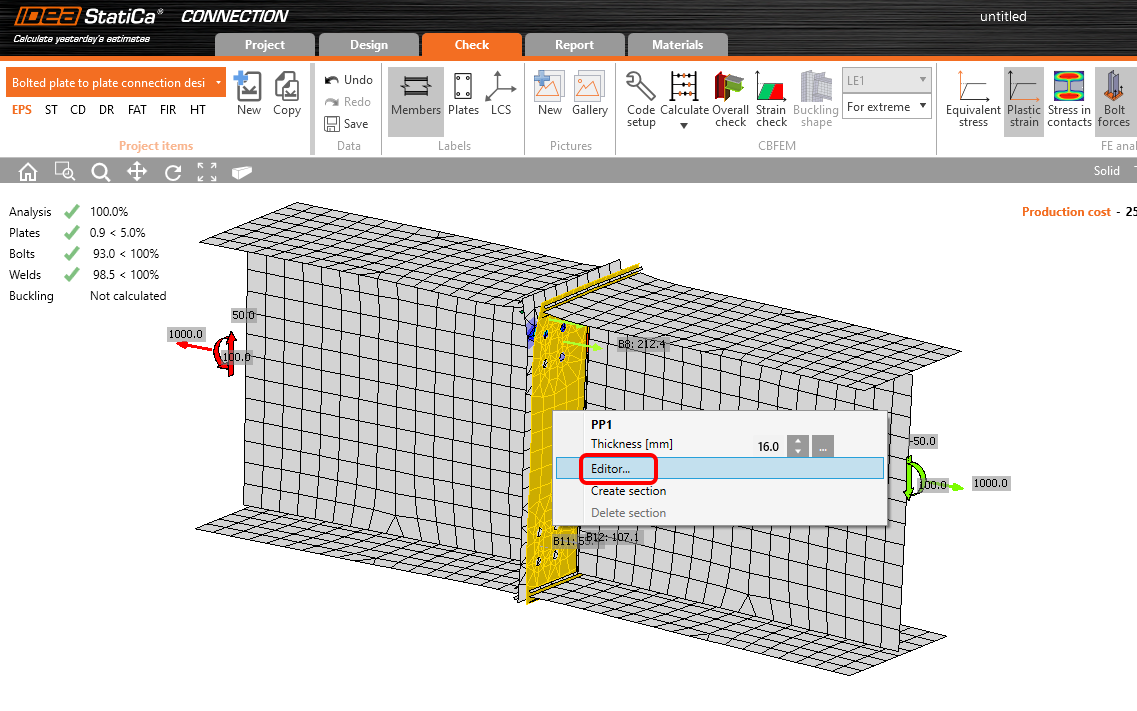Open Code setup
The width and height of the screenshot is (1137, 711).
pyautogui.click(x=640, y=99)
